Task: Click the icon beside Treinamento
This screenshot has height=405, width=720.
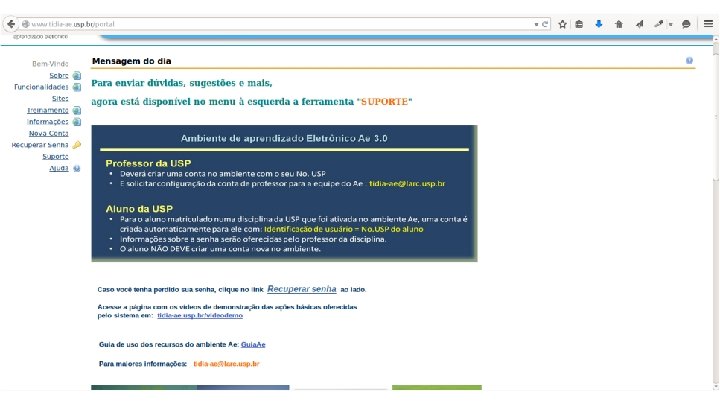Action: pos(77,110)
